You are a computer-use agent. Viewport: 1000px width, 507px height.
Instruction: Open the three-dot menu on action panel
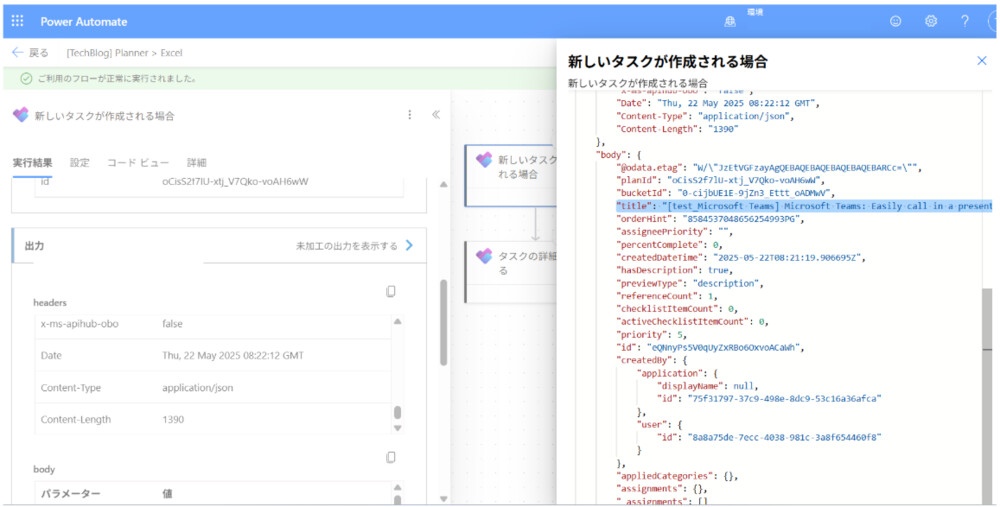pos(409,115)
